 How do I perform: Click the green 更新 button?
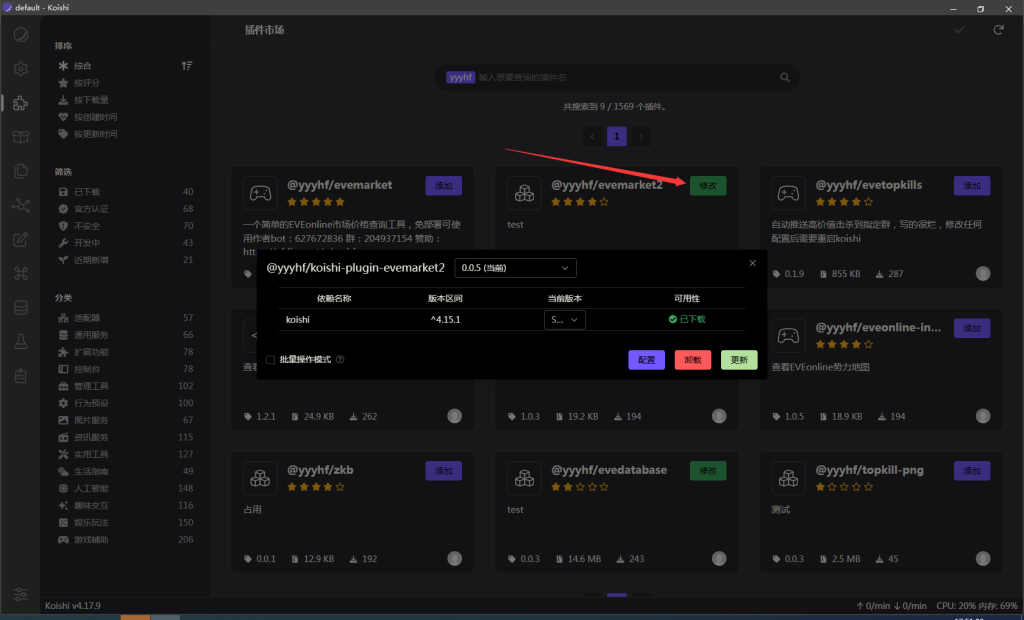739,360
